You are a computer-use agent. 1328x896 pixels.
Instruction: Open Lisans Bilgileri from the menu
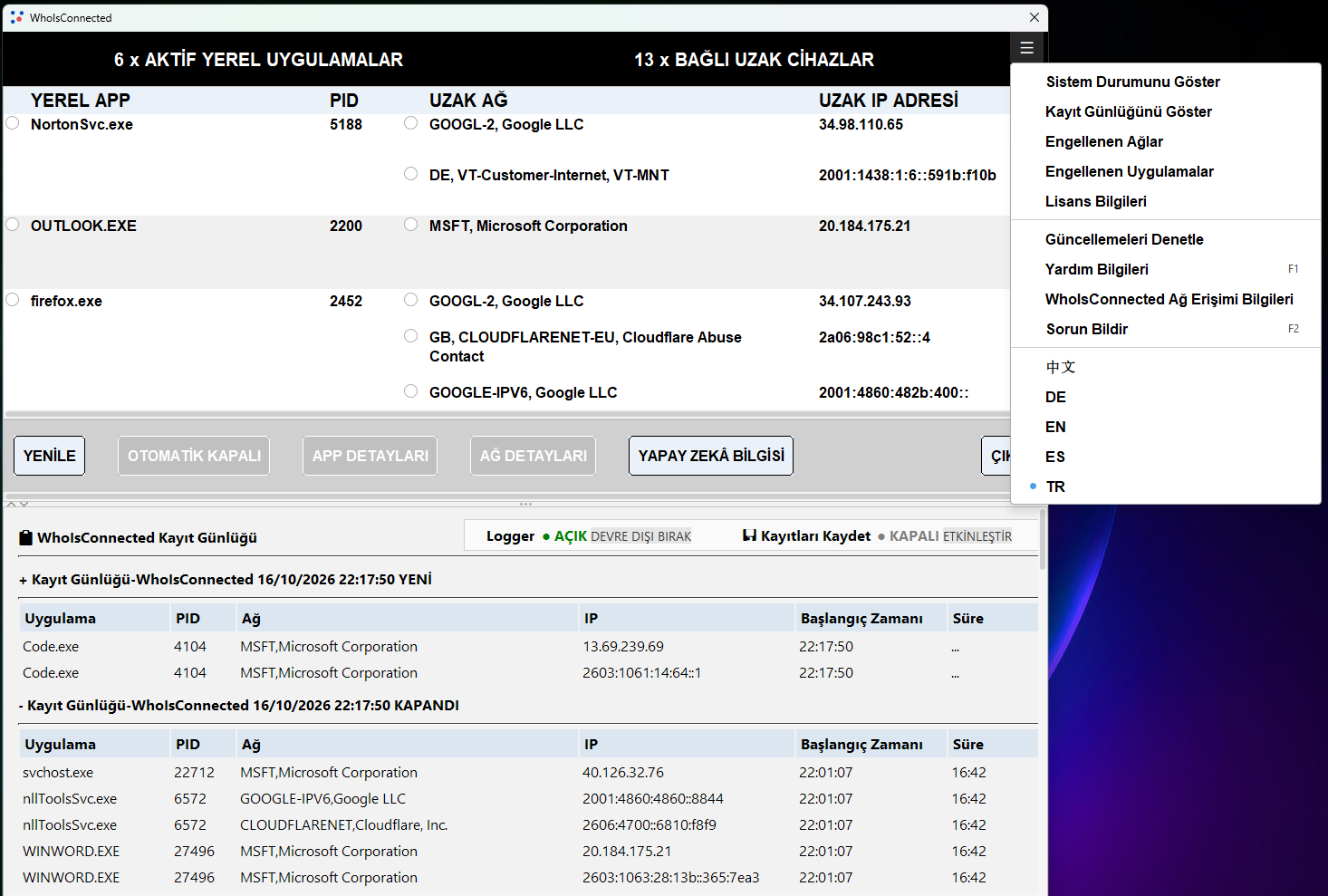point(1166,201)
